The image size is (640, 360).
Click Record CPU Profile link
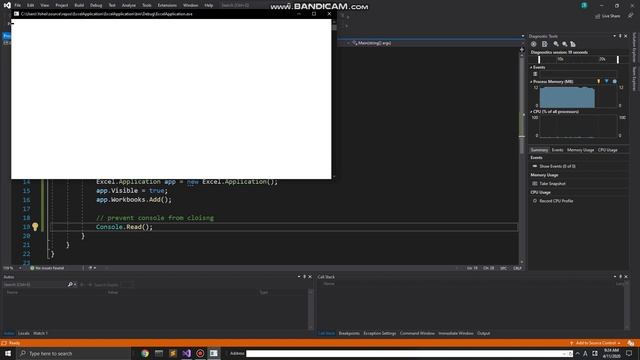[556, 201]
